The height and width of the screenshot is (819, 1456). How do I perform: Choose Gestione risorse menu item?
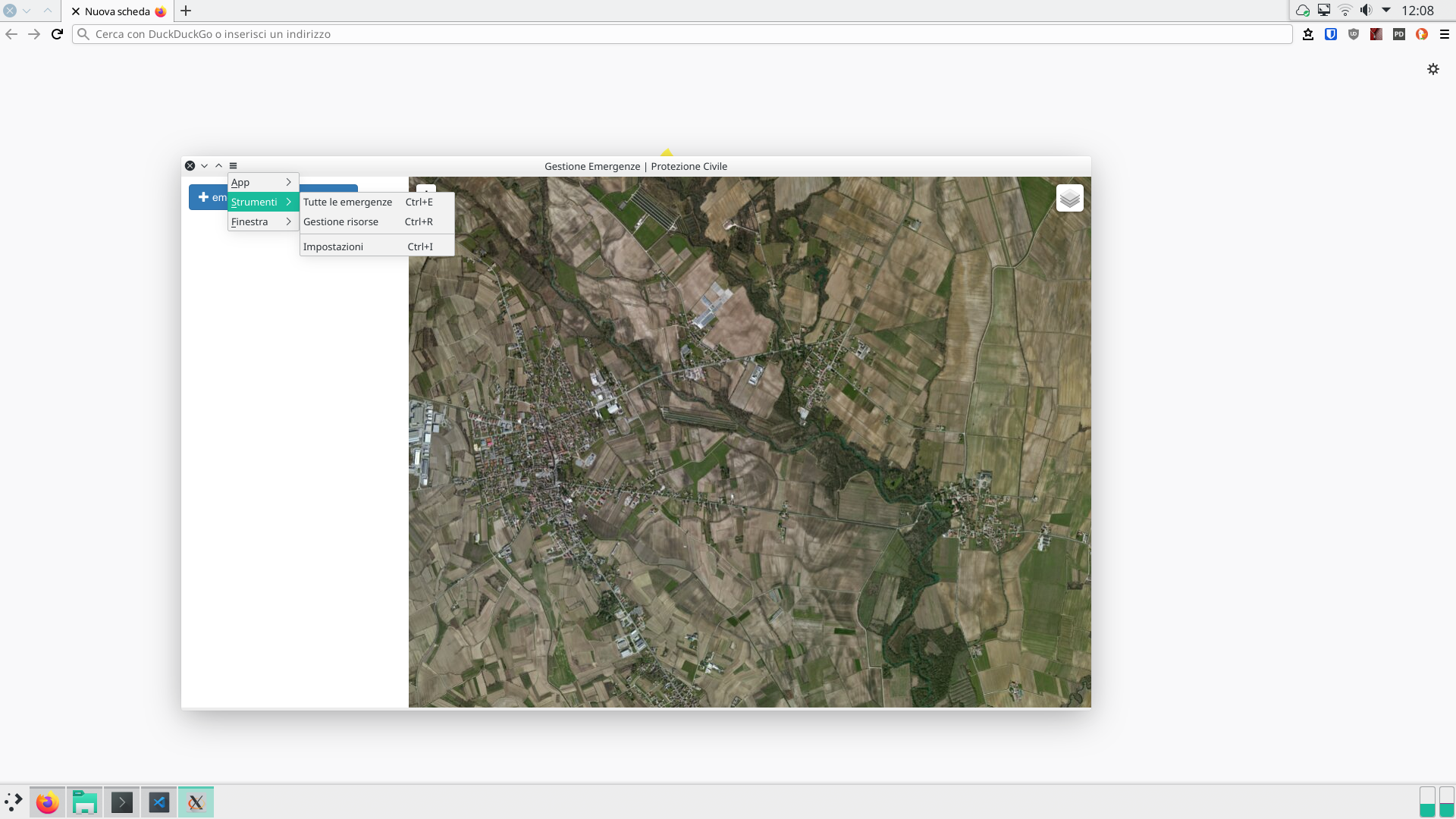(x=377, y=222)
